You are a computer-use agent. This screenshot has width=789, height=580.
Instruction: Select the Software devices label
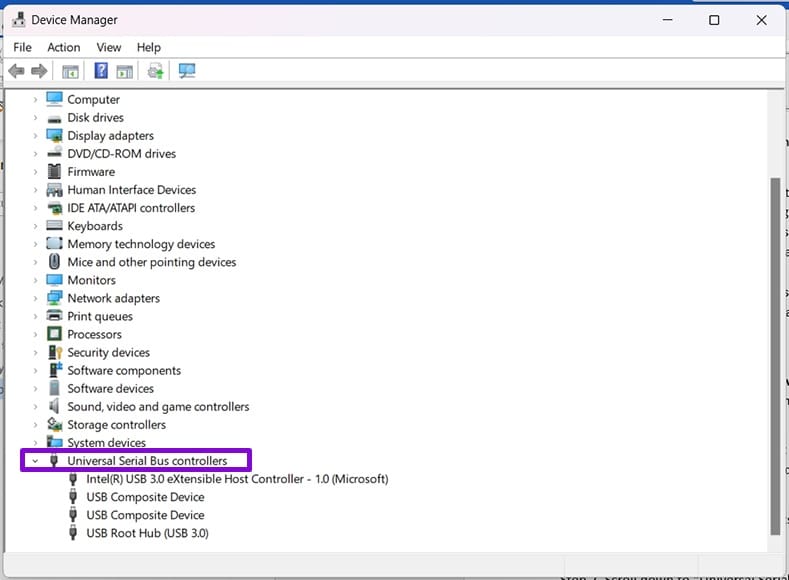point(110,388)
